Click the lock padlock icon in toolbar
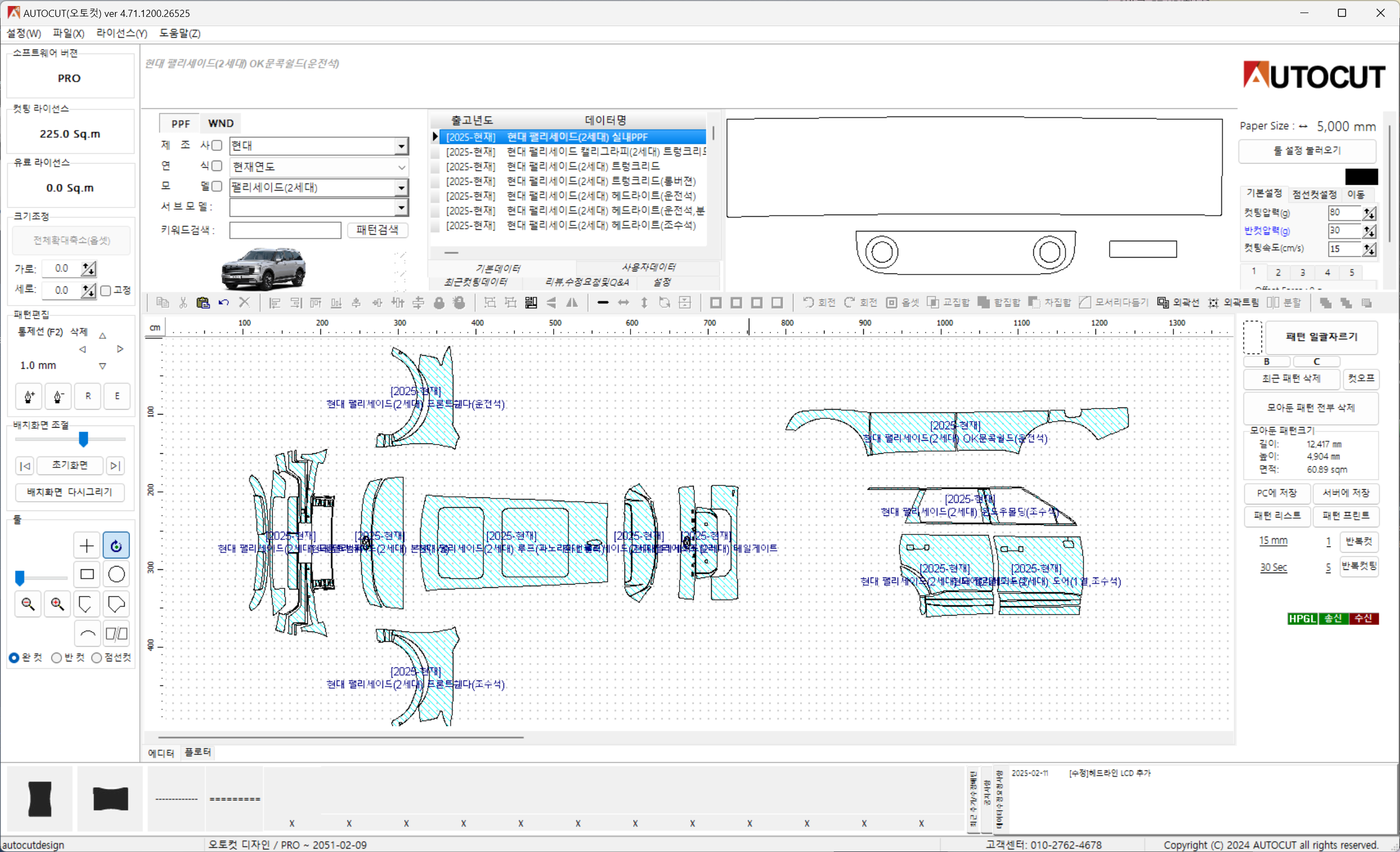The width and height of the screenshot is (1400, 852). tap(439, 303)
